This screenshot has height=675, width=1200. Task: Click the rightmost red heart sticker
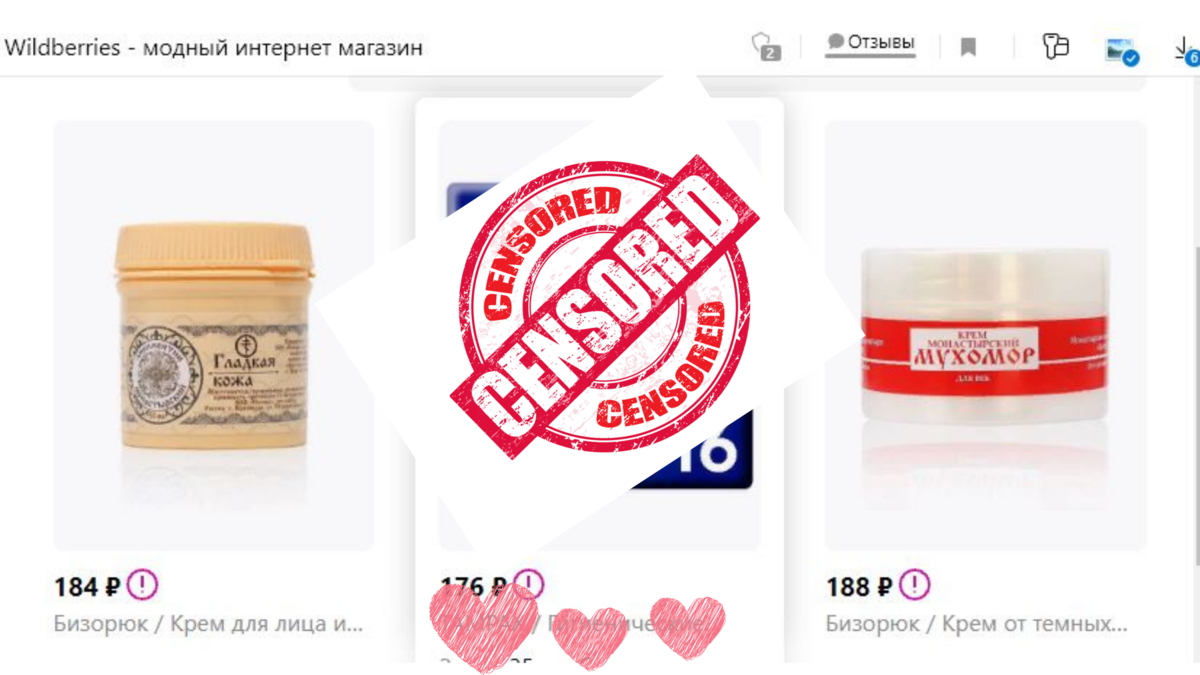click(x=687, y=628)
